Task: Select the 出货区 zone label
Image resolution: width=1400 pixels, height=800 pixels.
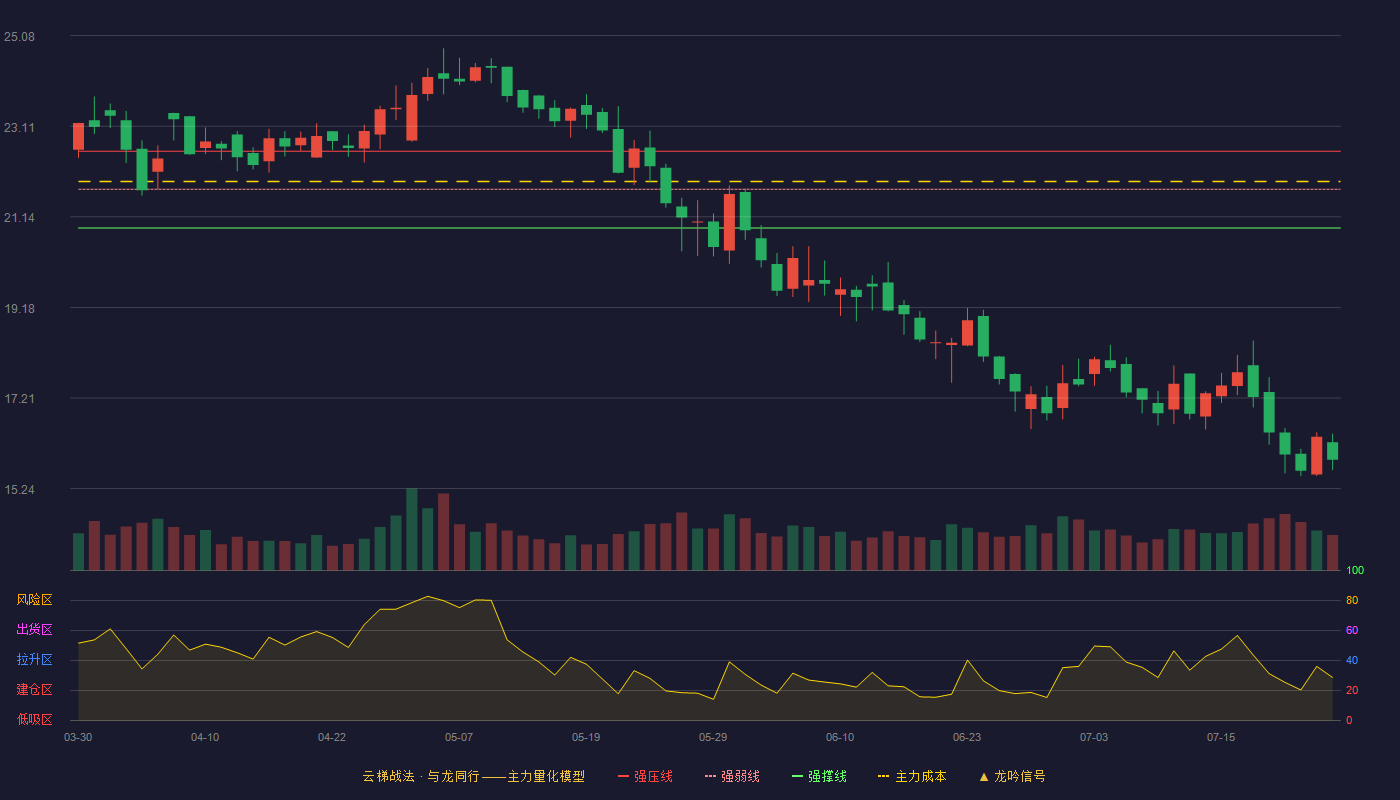Action: click(34, 630)
